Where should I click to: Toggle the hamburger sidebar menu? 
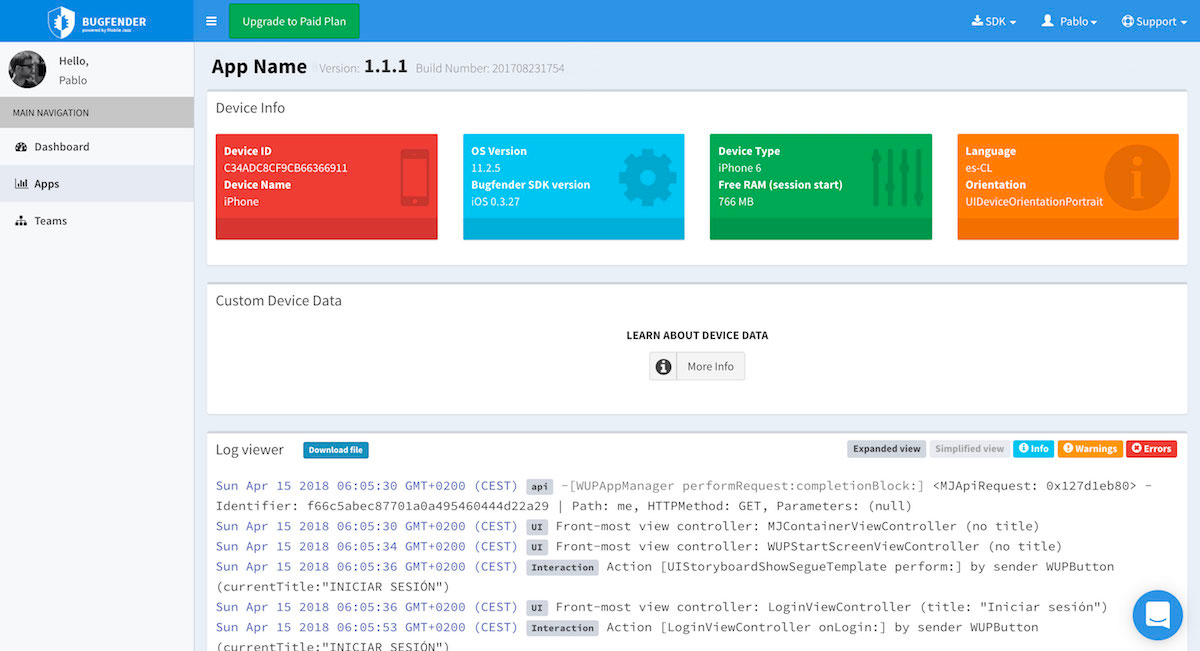tap(211, 21)
